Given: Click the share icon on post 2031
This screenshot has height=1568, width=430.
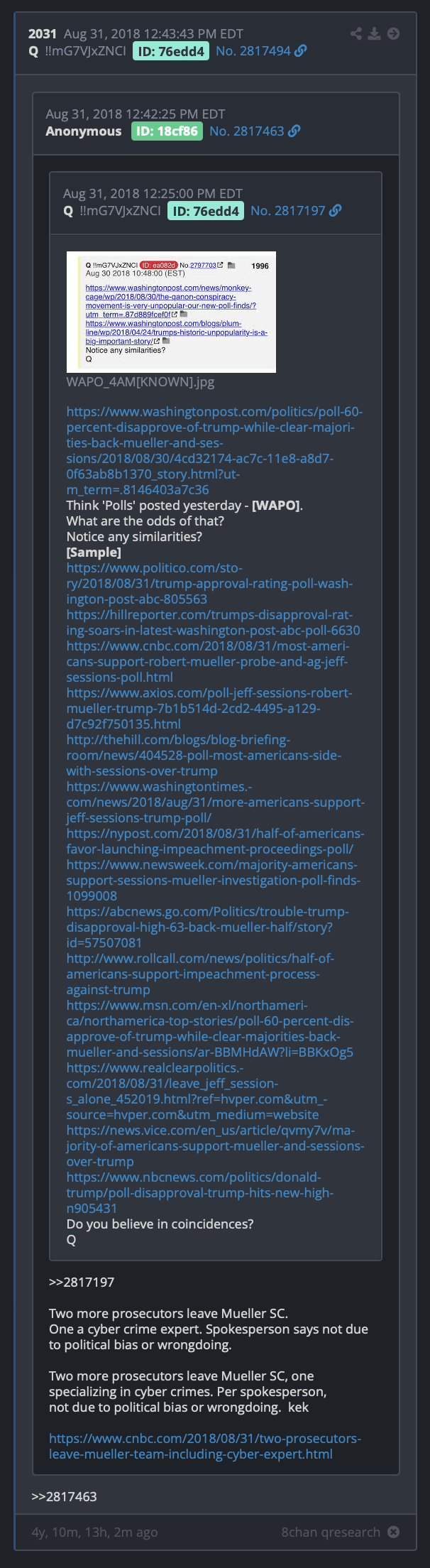Looking at the screenshot, I should [356, 33].
